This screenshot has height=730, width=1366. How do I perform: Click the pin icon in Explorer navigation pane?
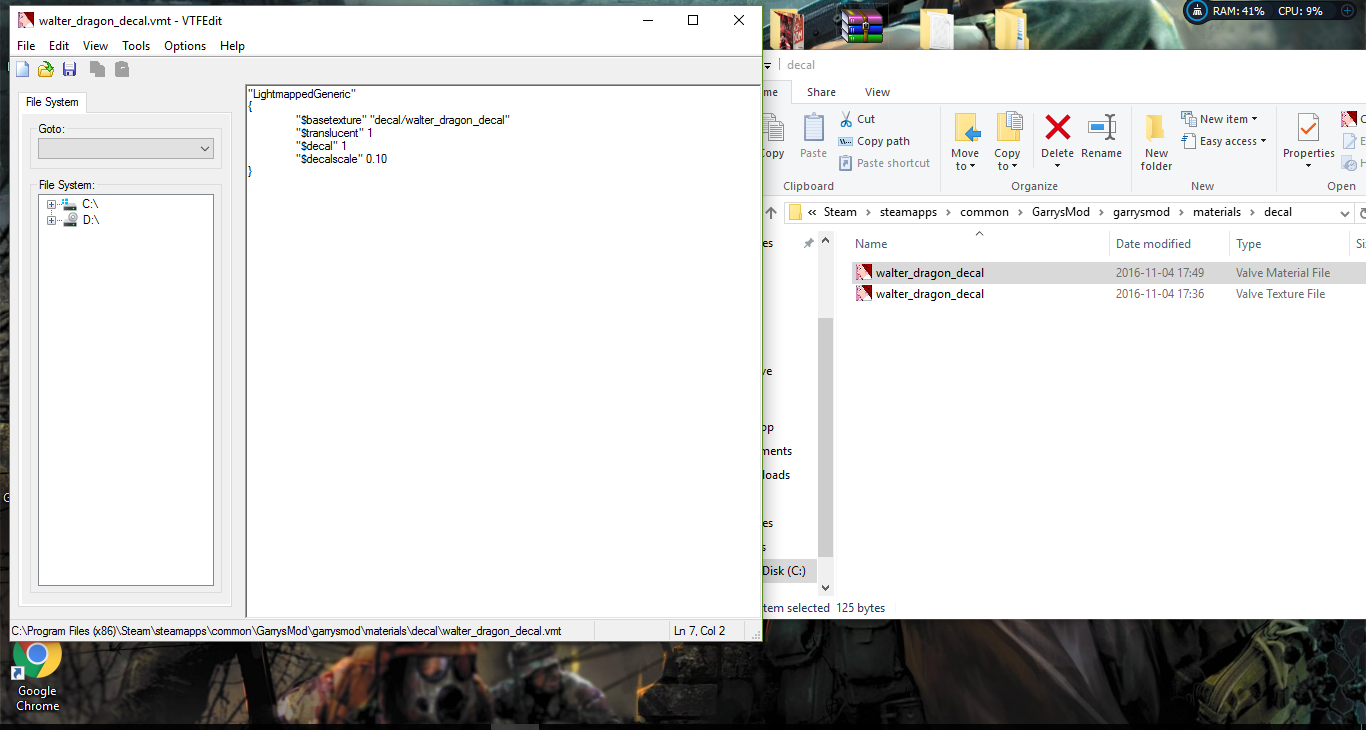click(808, 243)
